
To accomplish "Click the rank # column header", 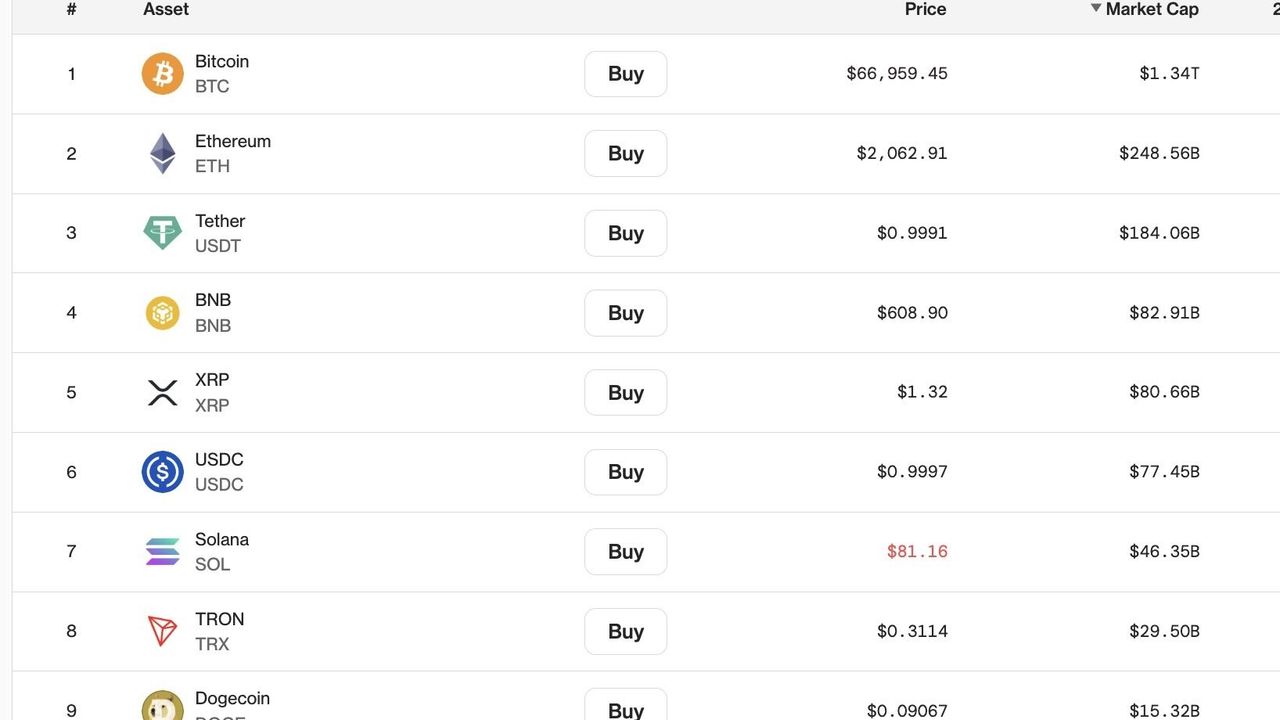I will point(71,9).
